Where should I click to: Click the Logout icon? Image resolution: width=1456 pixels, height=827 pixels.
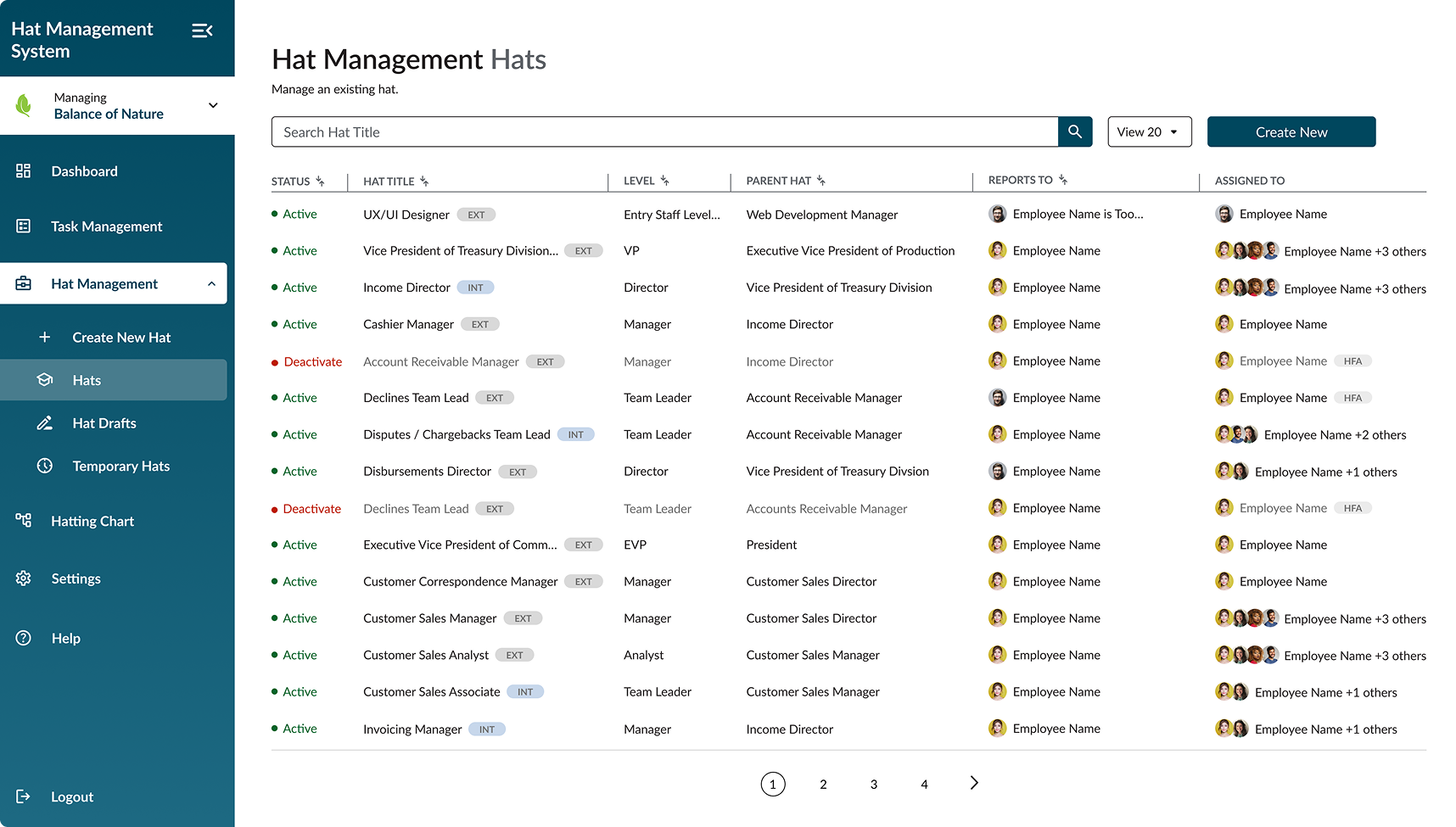click(x=24, y=796)
